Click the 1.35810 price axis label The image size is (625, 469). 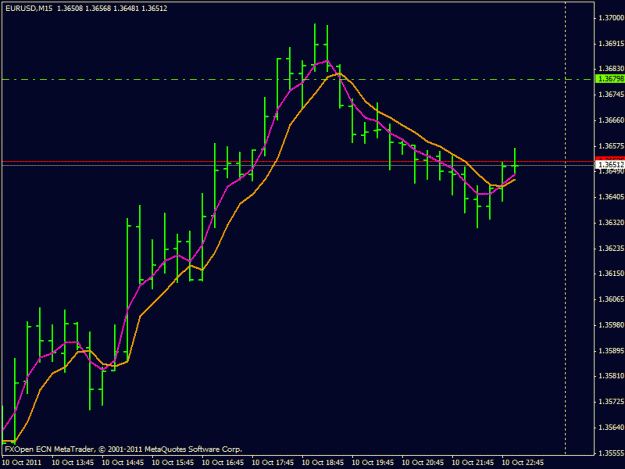(611, 376)
